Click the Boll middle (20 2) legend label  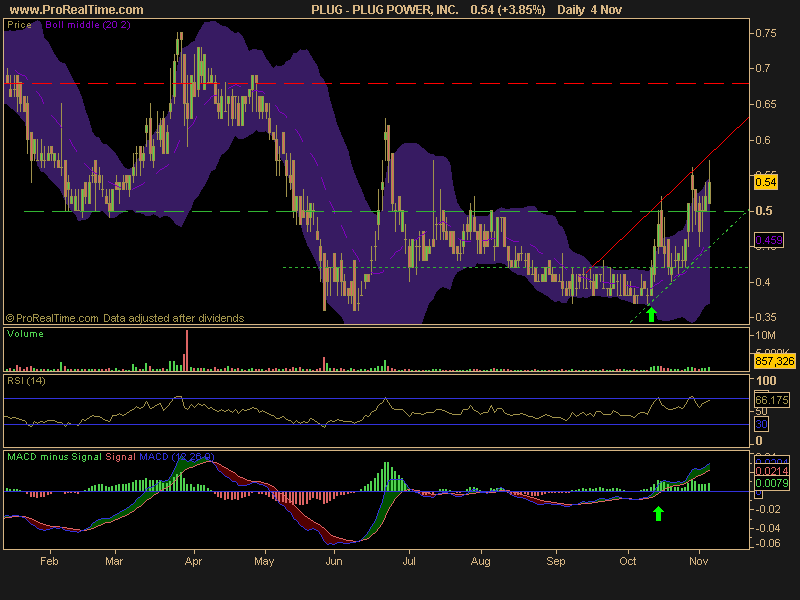[x=88, y=24]
